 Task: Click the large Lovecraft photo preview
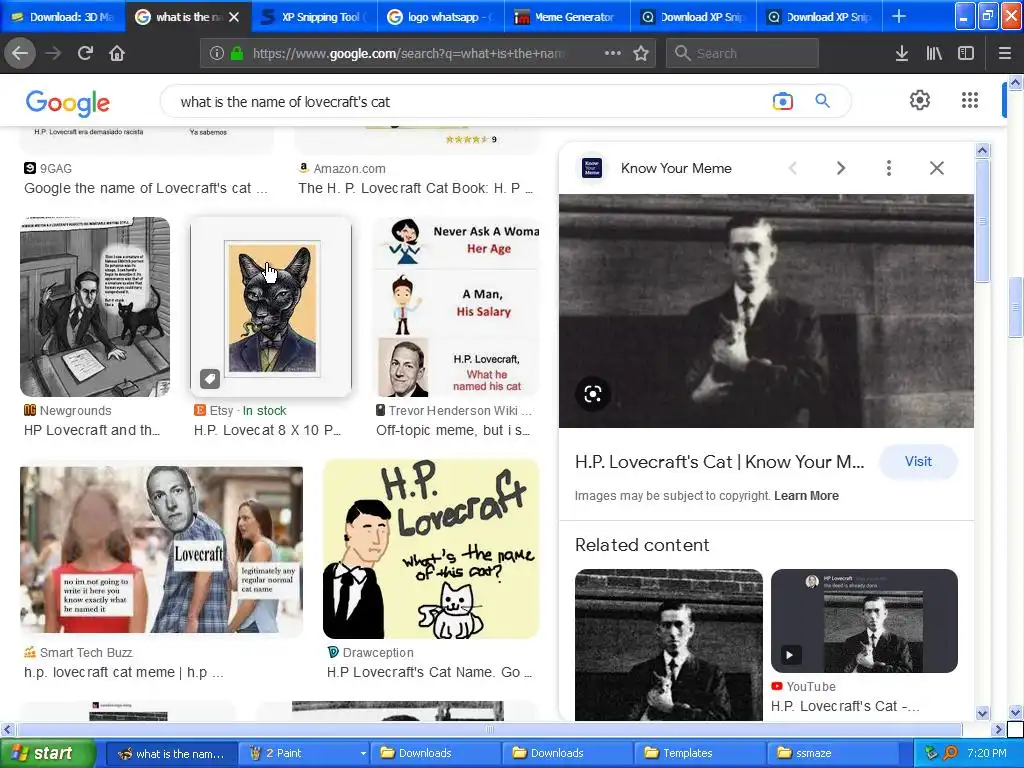(x=766, y=311)
